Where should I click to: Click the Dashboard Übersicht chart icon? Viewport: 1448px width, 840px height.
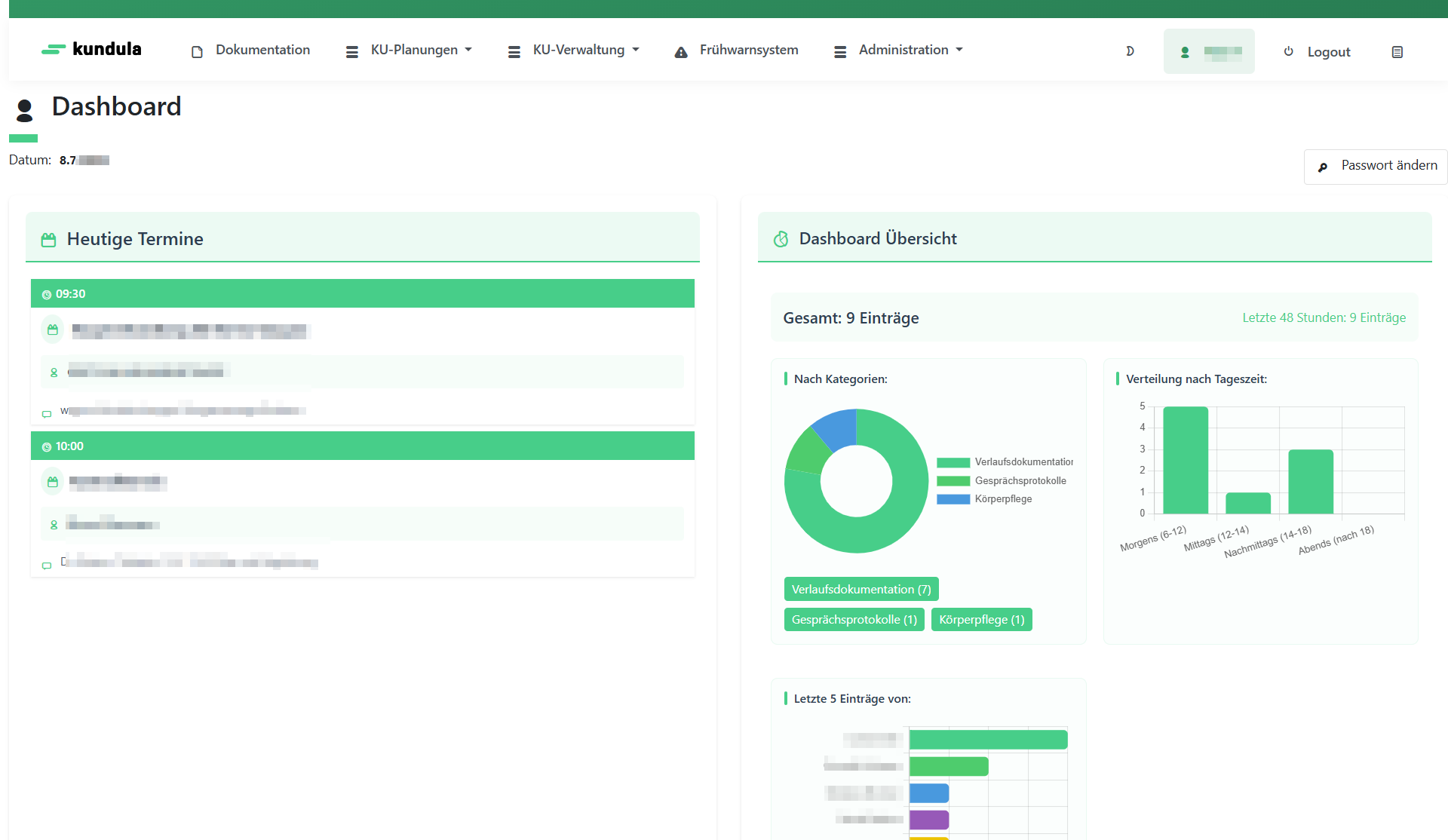[781, 239]
